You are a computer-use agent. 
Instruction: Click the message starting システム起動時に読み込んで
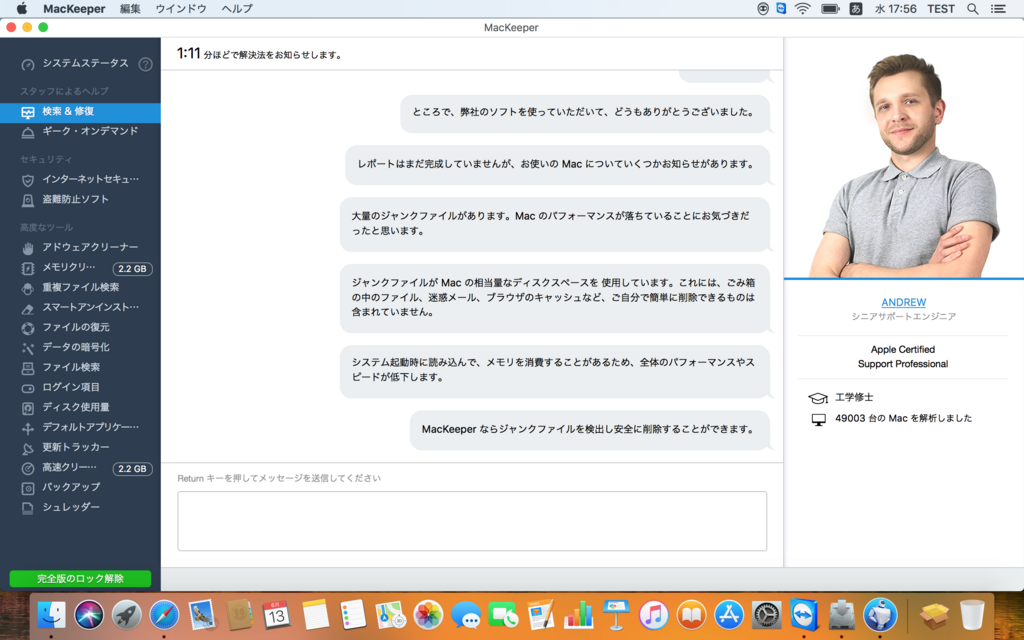(x=554, y=370)
